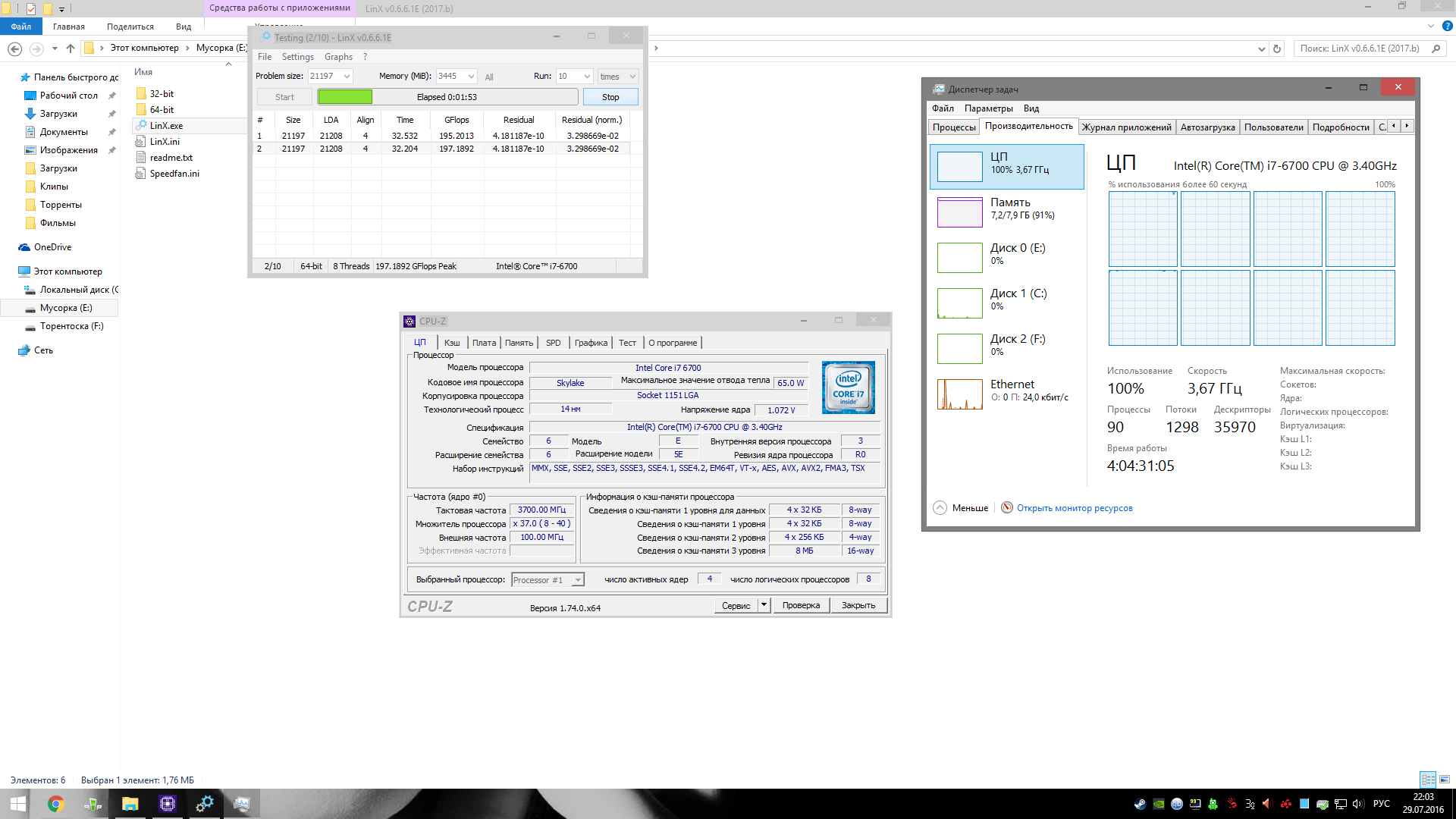This screenshot has height=819, width=1456.
Task: Select Память graph thumbnail in Task Manager
Action: coord(959,212)
